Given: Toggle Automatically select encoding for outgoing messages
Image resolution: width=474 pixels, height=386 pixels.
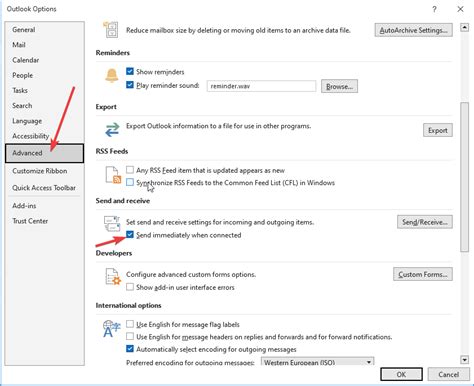Looking at the screenshot, I should point(130,349).
